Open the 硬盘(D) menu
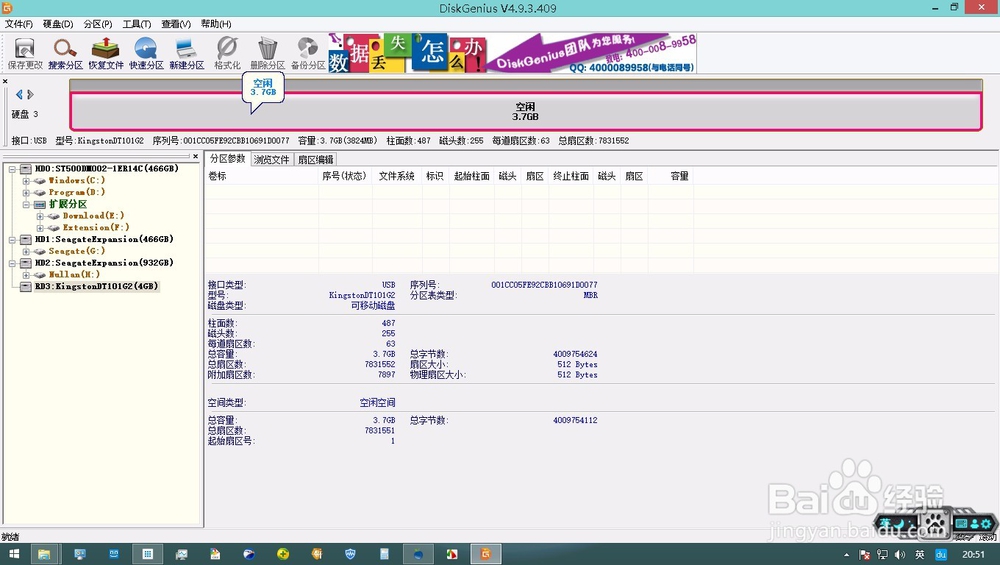The height and width of the screenshot is (565, 1000). point(58,24)
